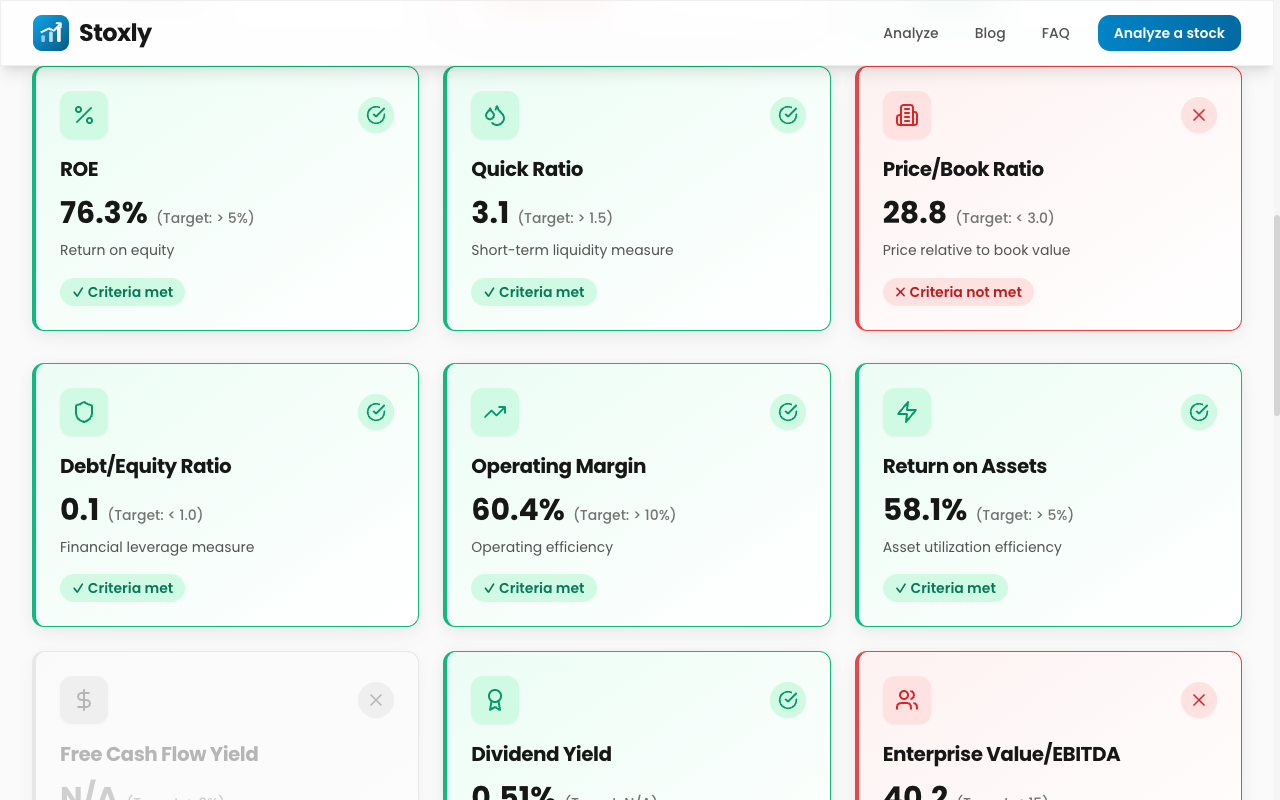
Task: Click 'Short-term liquidity measure' description
Action: [572, 250]
